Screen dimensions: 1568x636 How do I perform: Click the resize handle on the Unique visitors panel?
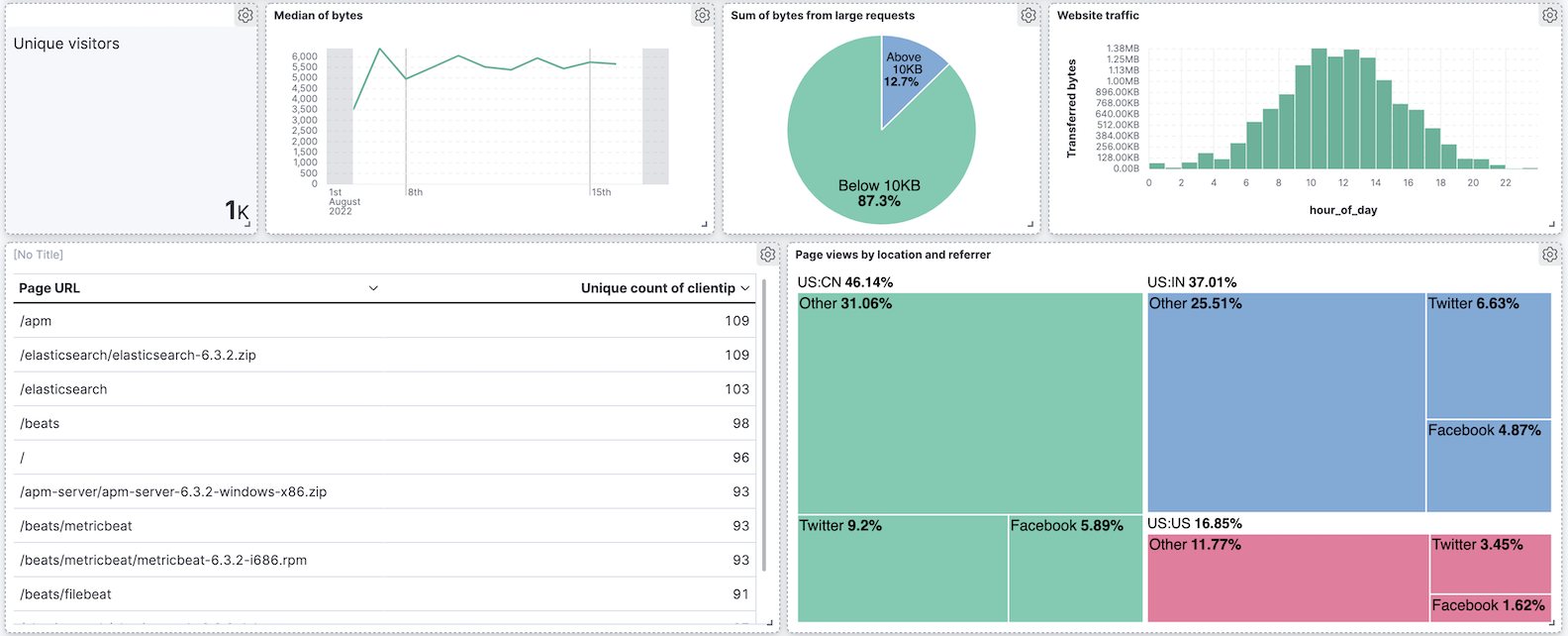(x=247, y=225)
